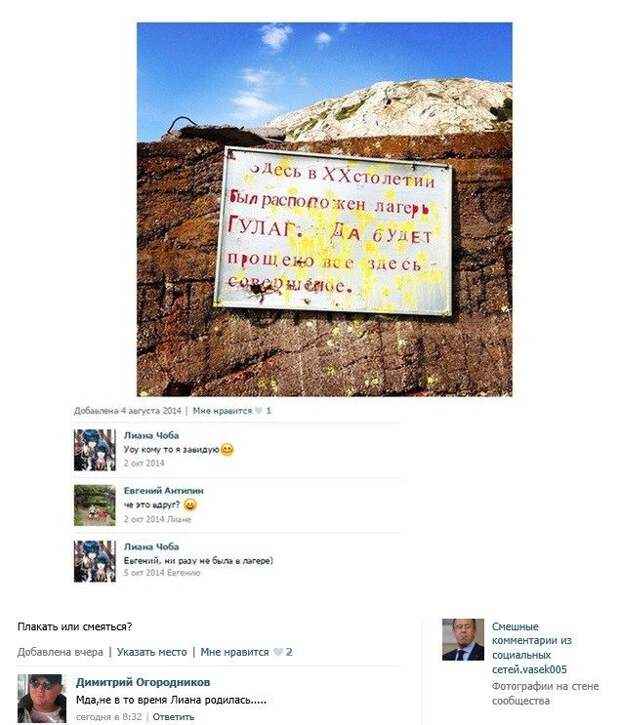The height and width of the screenshot is (725, 620).
Task: Click 'Мне нравится' next to Указать место
Action: pyautogui.click(x=234, y=652)
